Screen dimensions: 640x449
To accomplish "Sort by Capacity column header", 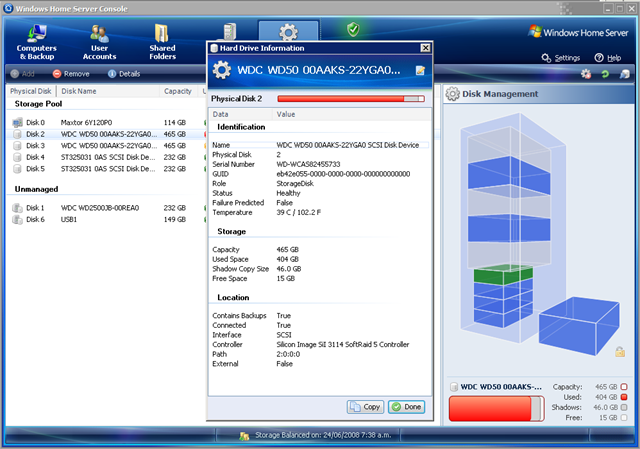I will point(178,91).
